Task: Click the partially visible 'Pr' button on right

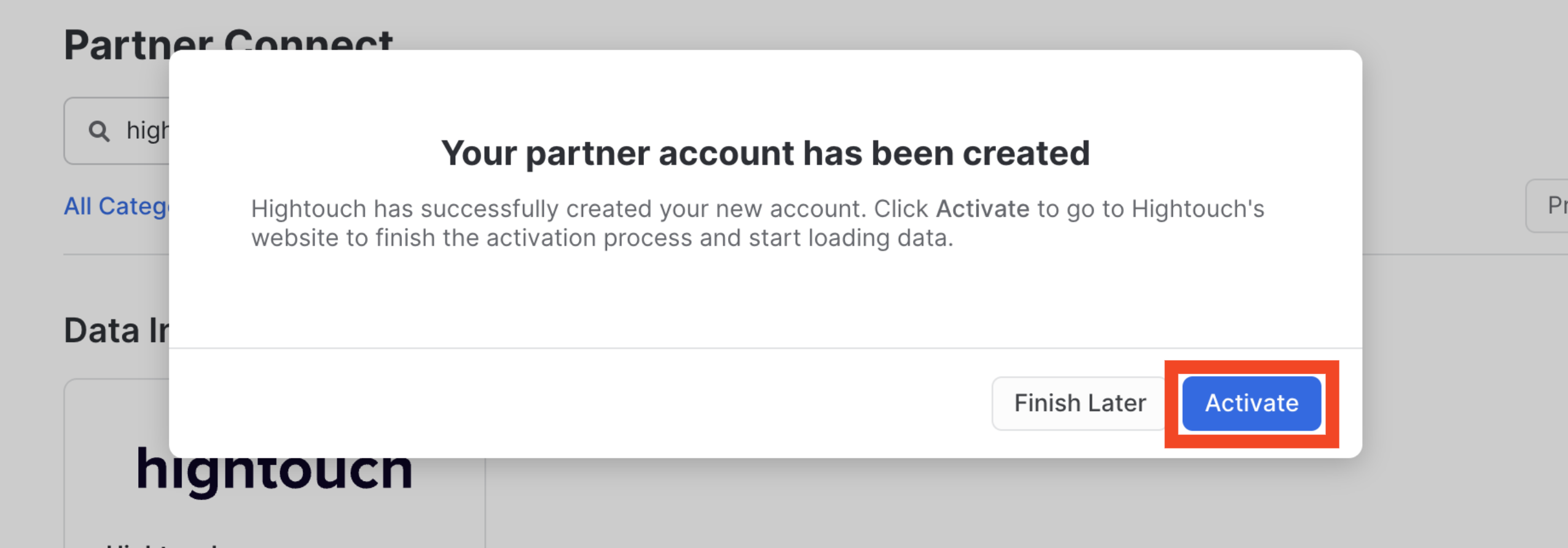Action: point(1554,205)
